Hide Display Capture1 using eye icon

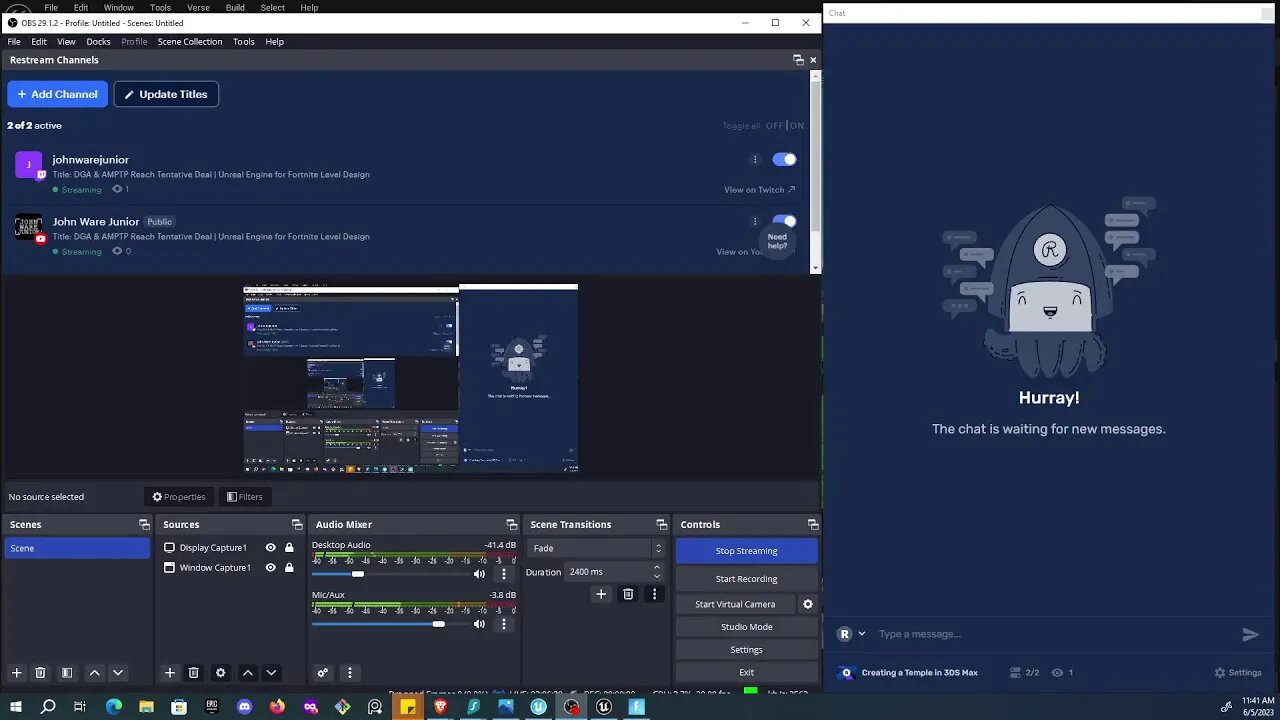click(270, 548)
